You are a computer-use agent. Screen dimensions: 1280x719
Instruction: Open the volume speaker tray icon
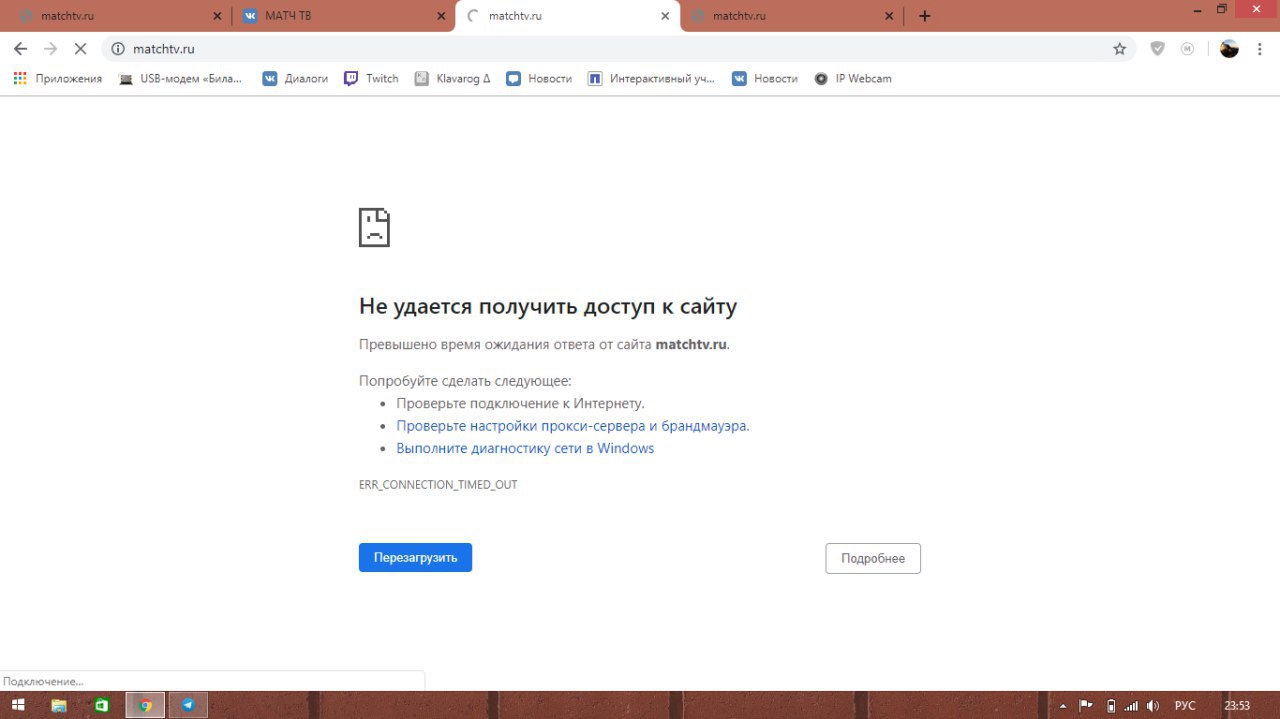click(x=1153, y=705)
